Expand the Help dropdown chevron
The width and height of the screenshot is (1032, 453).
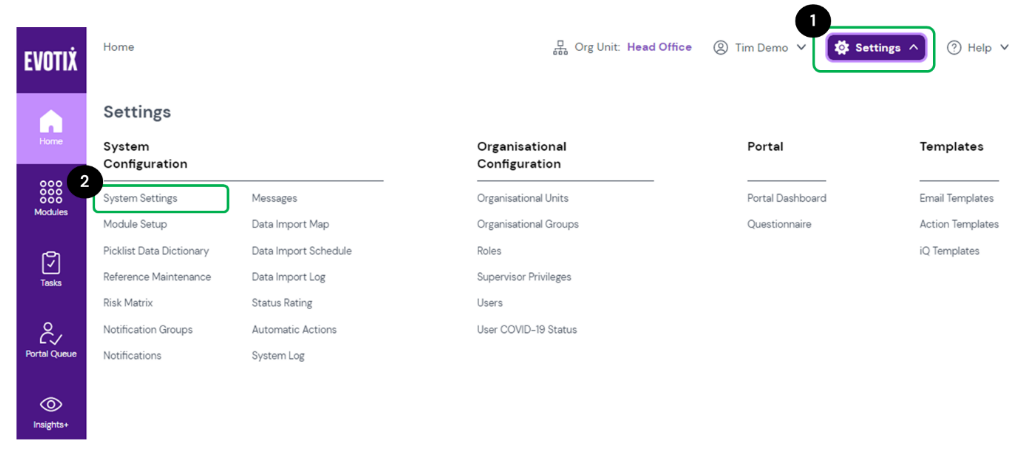(x=1004, y=48)
